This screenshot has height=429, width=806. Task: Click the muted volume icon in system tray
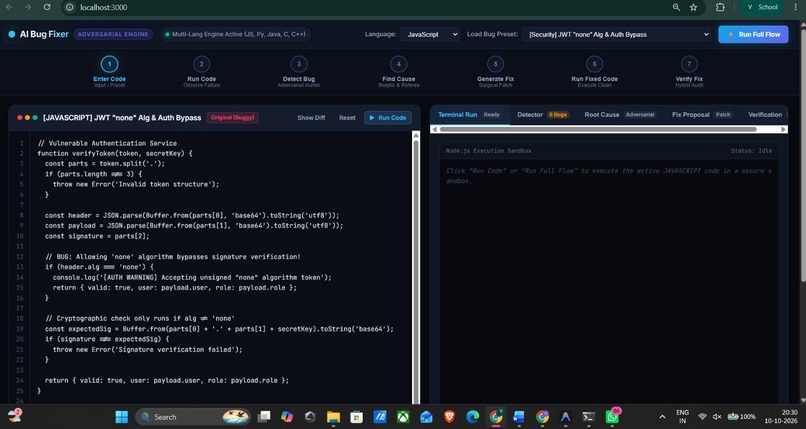pos(717,417)
